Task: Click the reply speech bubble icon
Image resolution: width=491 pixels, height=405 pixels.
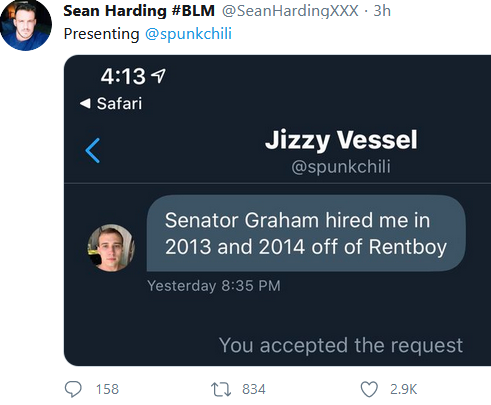Action: pyautogui.click(x=73, y=389)
